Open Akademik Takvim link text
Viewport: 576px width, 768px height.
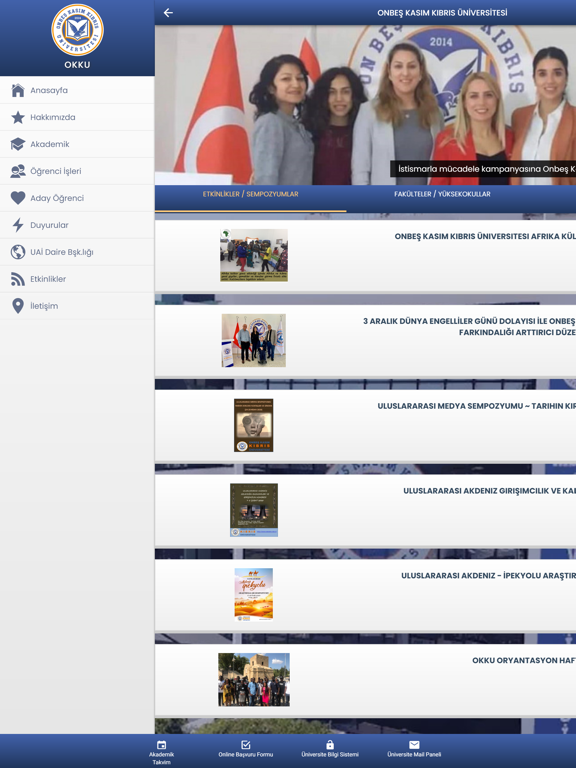tap(161, 758)
